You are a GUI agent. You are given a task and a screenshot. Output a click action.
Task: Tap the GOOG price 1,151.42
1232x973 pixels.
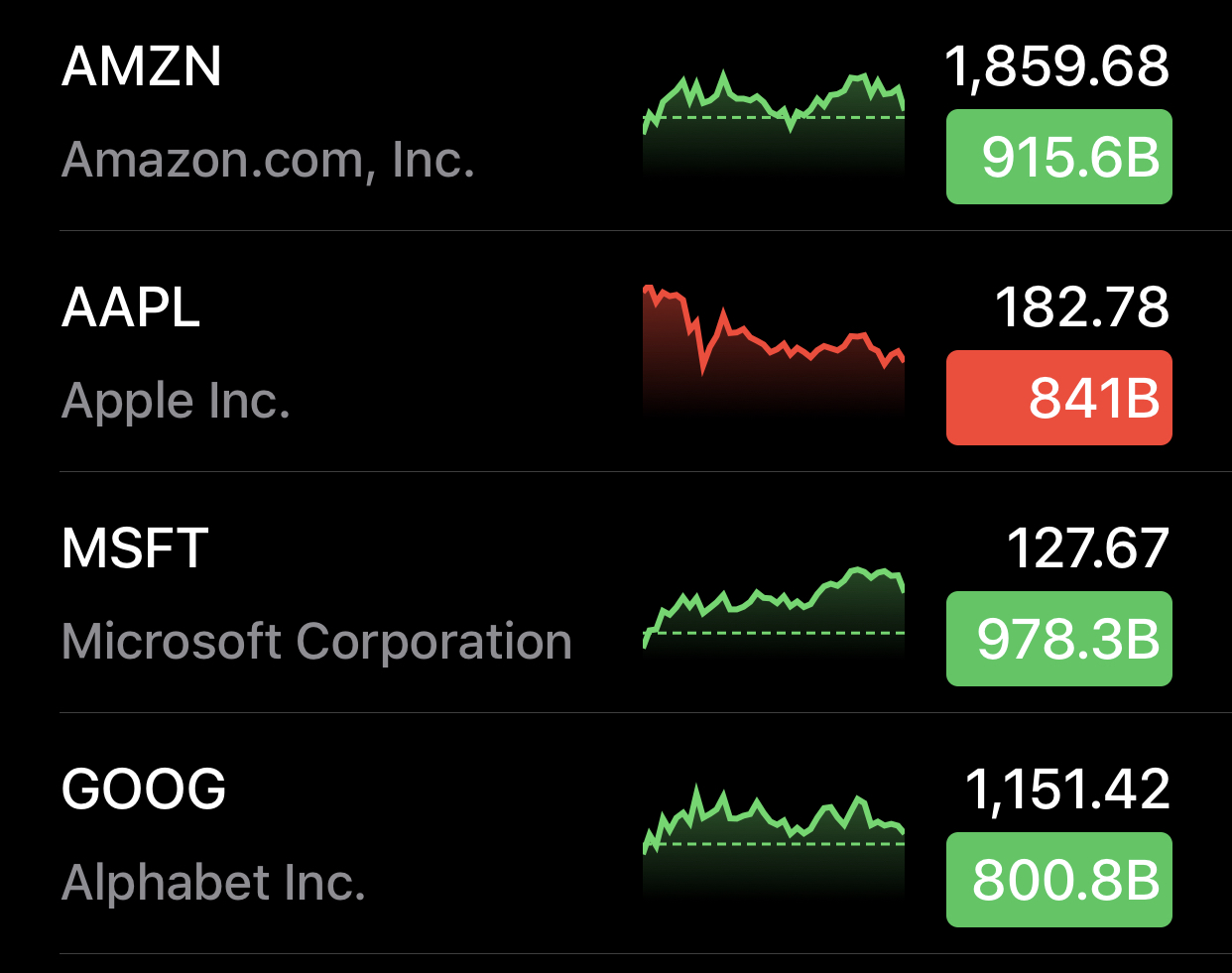(x=1067, y=790)
